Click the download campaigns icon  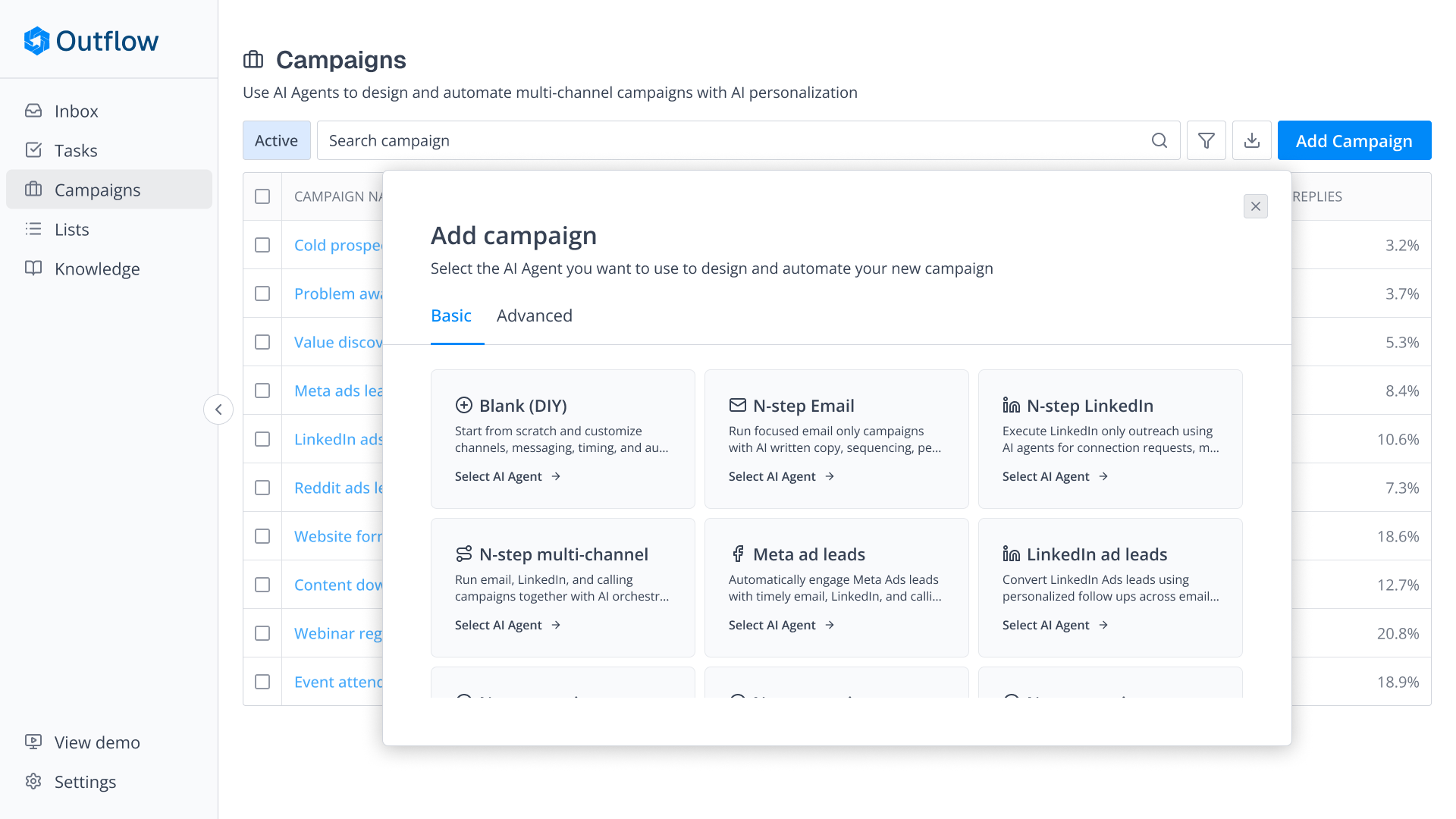click(x=1251, y=140)
